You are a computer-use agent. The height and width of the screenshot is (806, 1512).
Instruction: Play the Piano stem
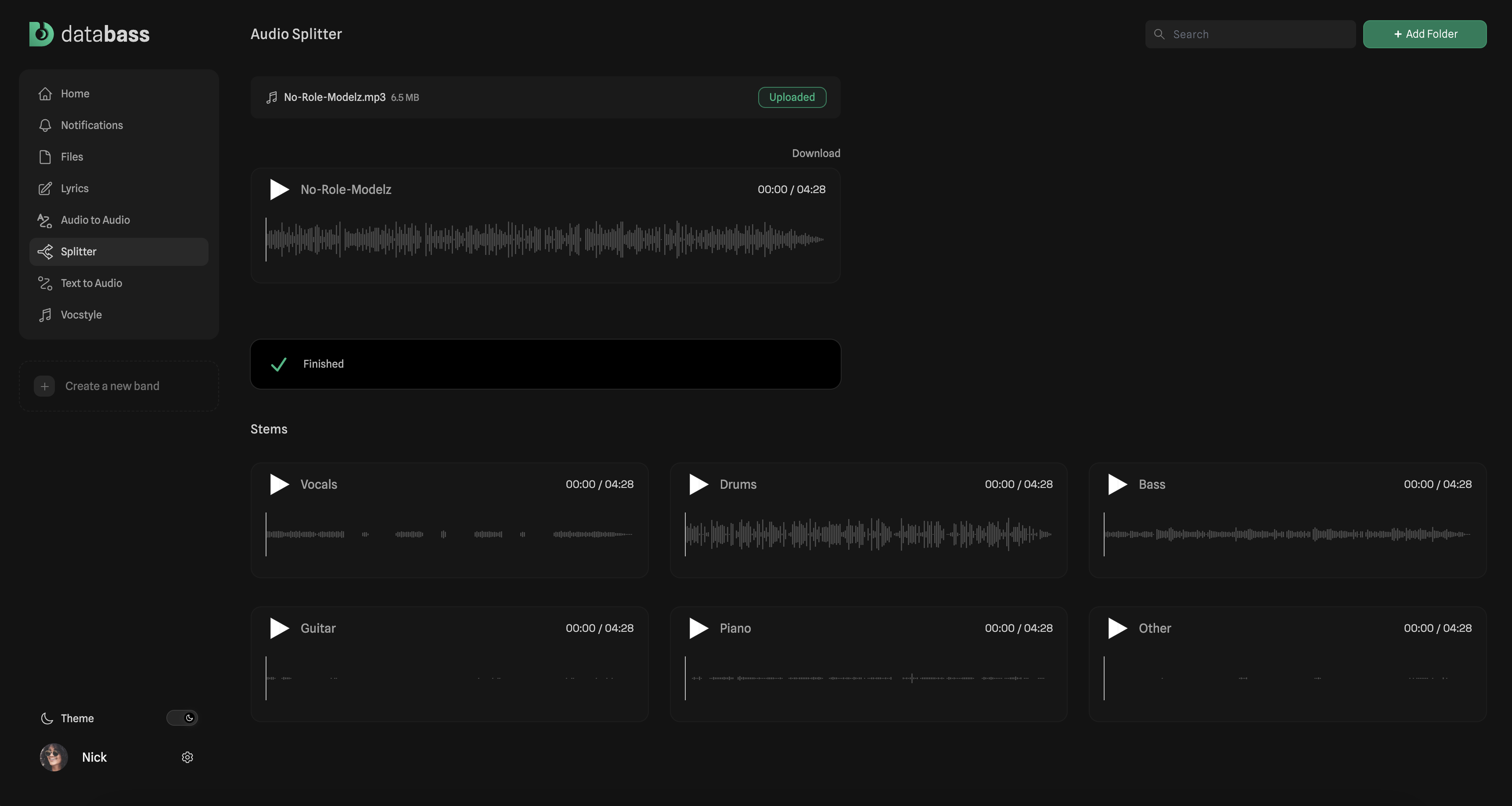pyautogui.click(x=698, y=628)
